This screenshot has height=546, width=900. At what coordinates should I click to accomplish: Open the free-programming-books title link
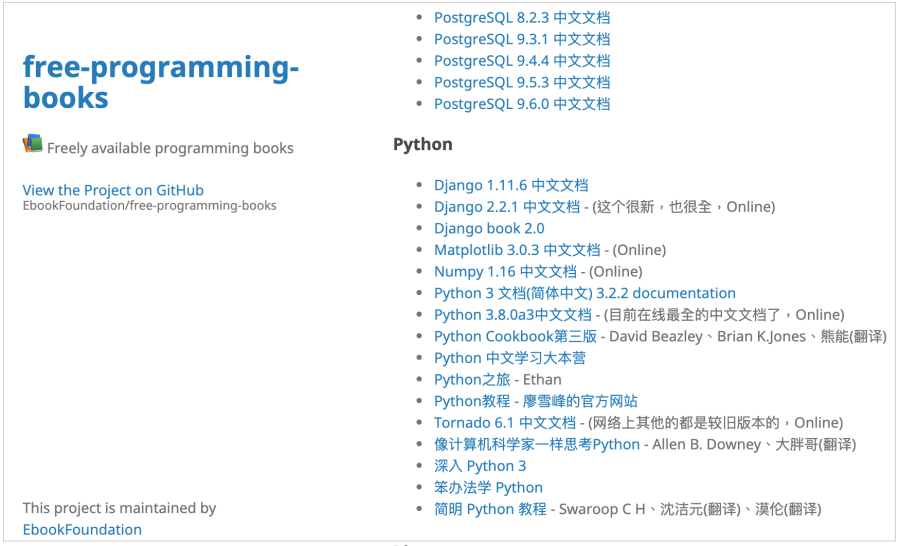pos(160,82)
